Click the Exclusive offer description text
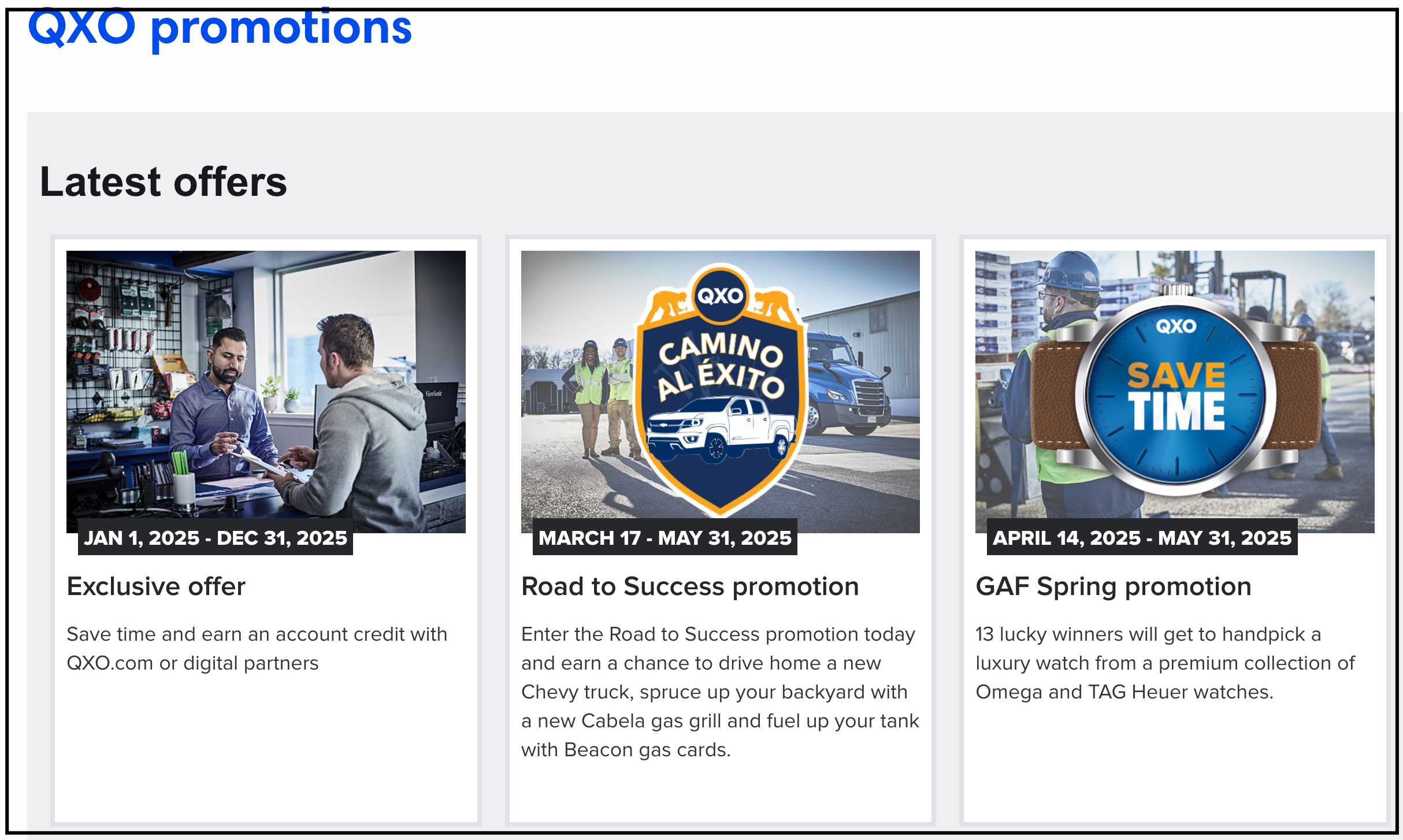This screenshot has height=840, width=1403. click(x=257, y=648)
